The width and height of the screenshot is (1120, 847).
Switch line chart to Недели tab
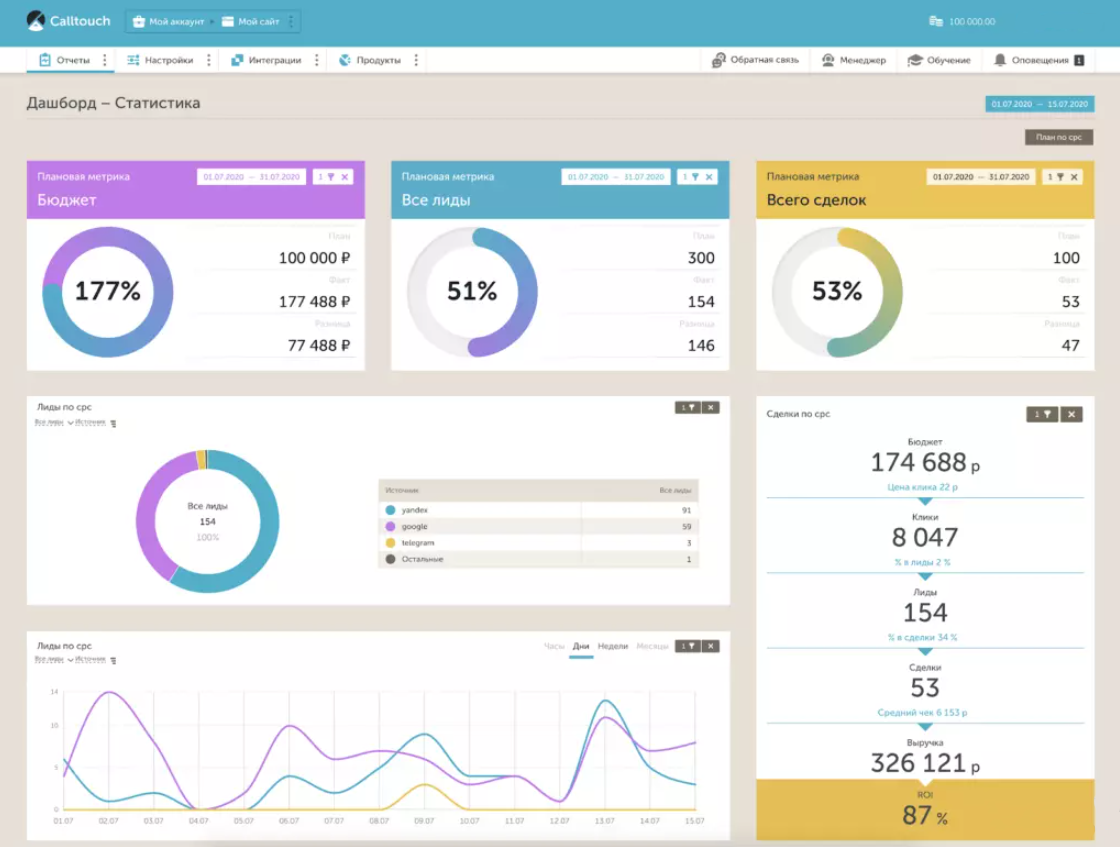click(612, 646)
